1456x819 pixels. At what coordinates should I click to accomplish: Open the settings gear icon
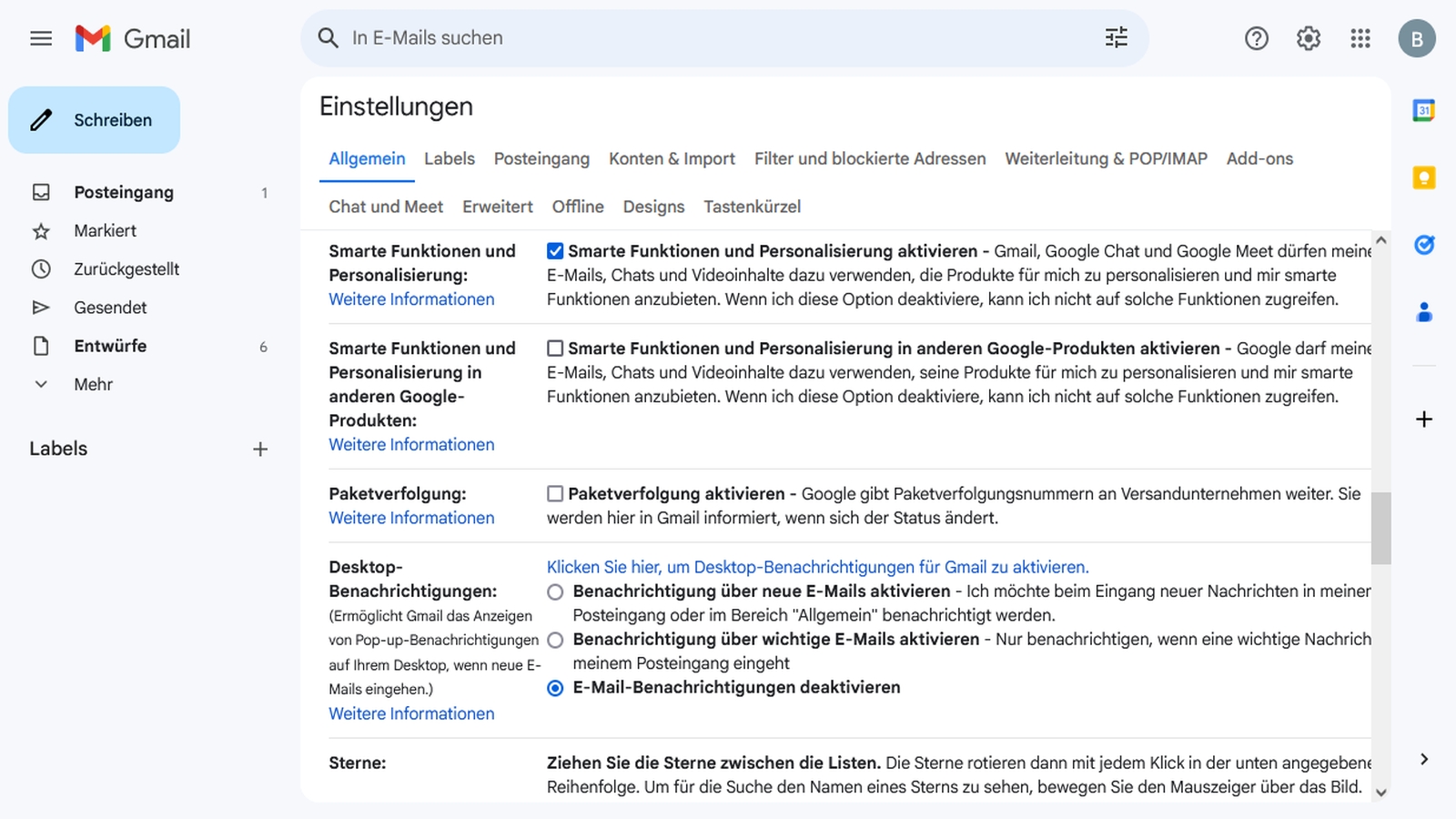(1309, 38)
